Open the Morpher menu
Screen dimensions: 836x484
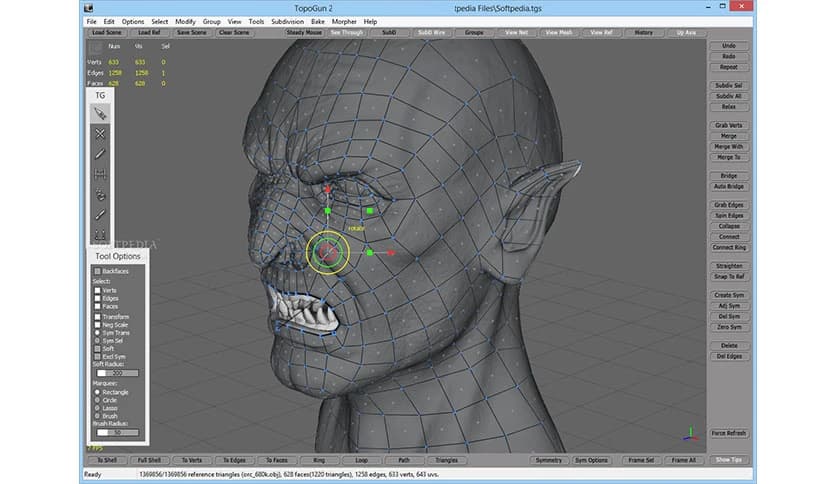click(x=342, y=21)
